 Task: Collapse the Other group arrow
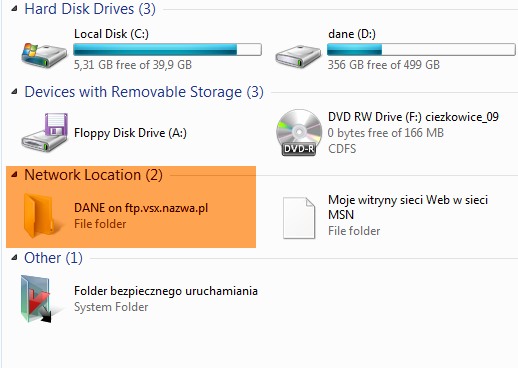click(14, 257)
